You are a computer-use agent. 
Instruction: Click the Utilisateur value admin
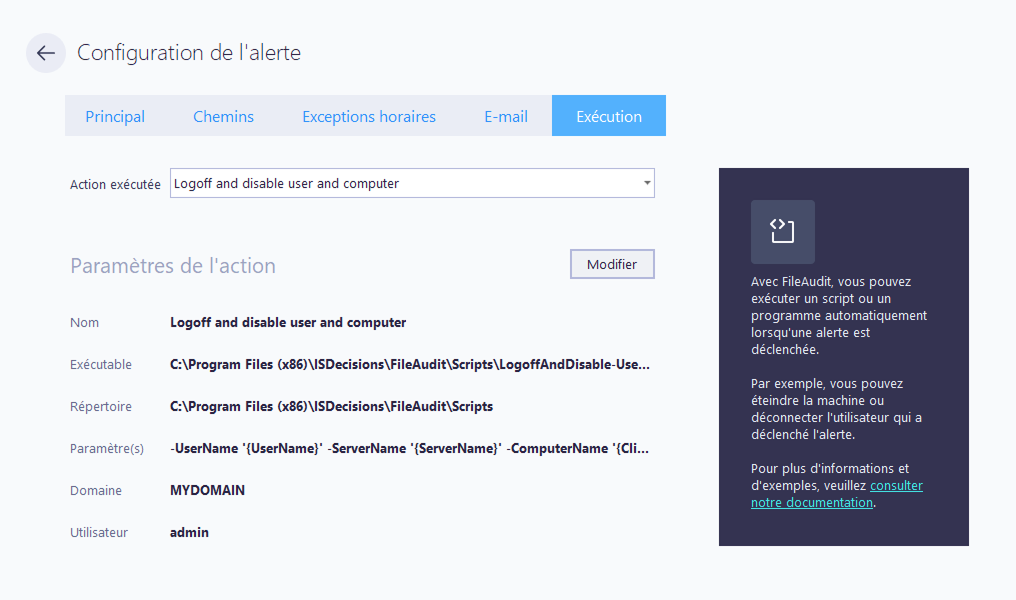coord(189,532)
